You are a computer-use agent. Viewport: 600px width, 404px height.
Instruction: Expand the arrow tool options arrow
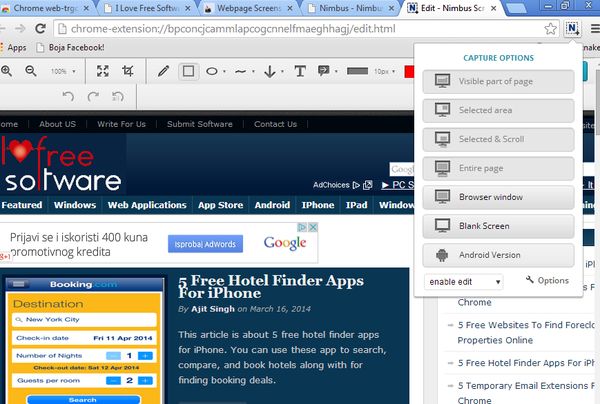tap(282, 71)
